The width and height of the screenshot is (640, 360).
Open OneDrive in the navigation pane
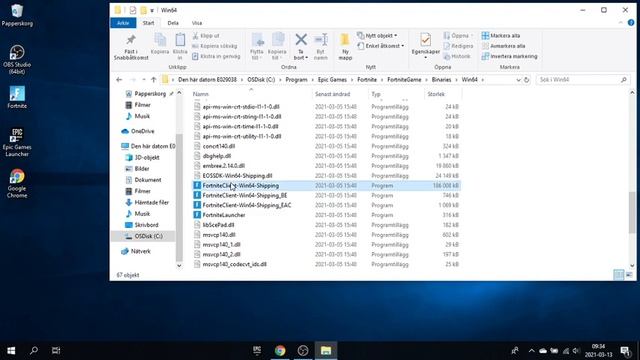142,131
